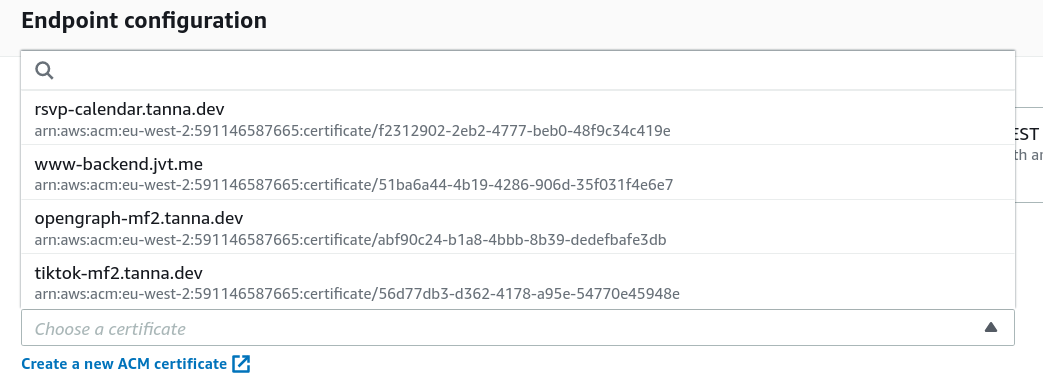Choose the opengraph-mf2.tanna.dev certificate option

(518, 227)
